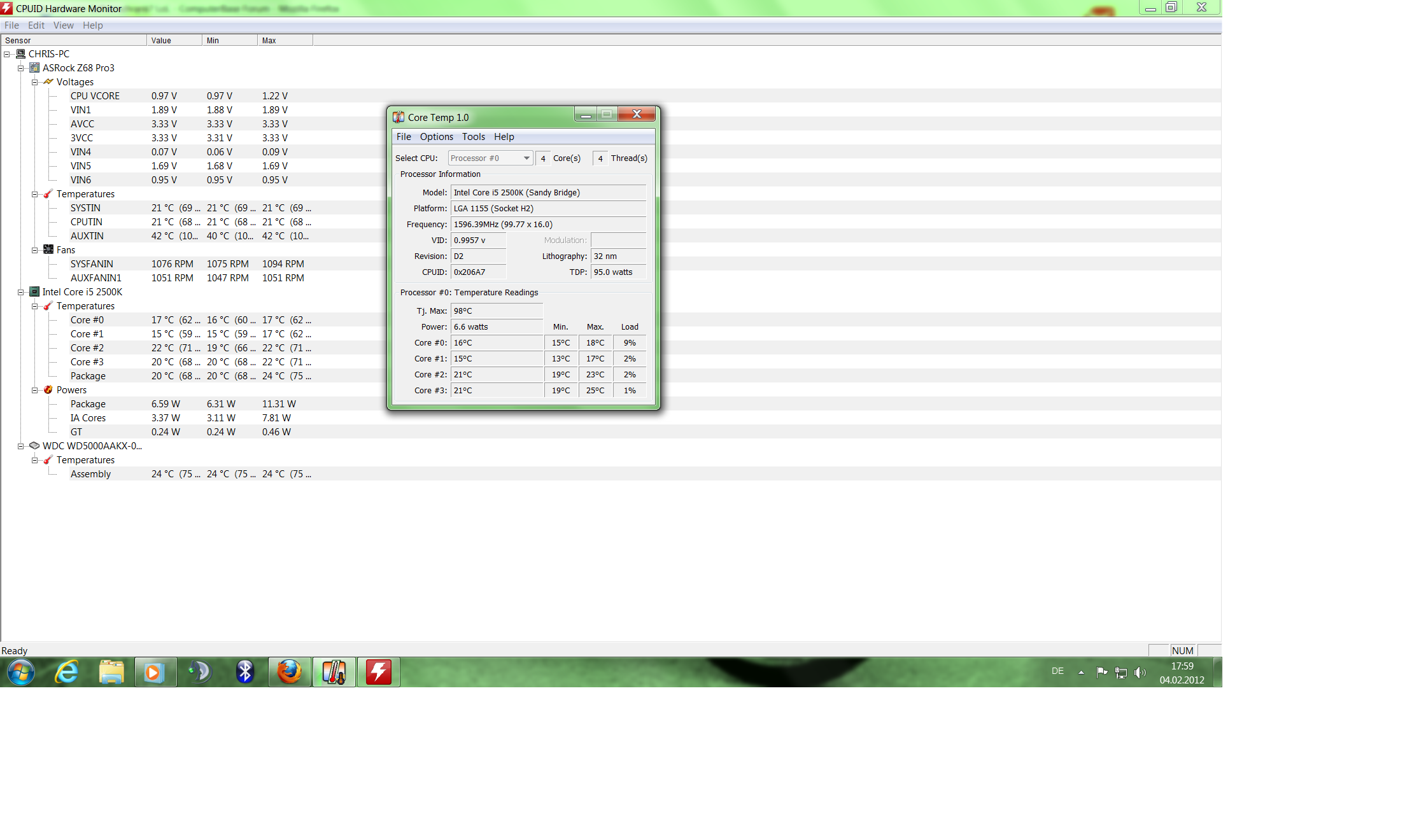Click the volume speaker tray icon
The height and width of the screenshot is (840, 1412).
1140,672
